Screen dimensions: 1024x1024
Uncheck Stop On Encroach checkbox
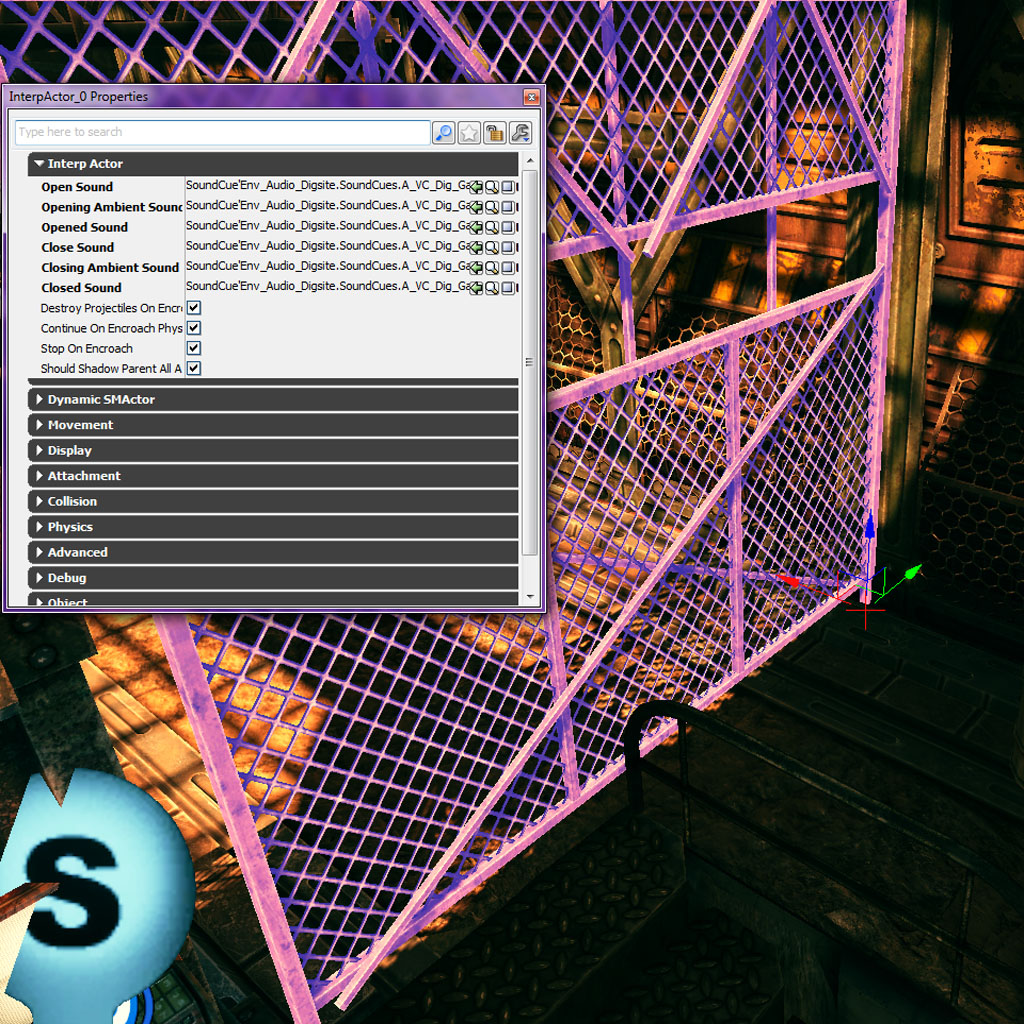(x=194, y=348)
